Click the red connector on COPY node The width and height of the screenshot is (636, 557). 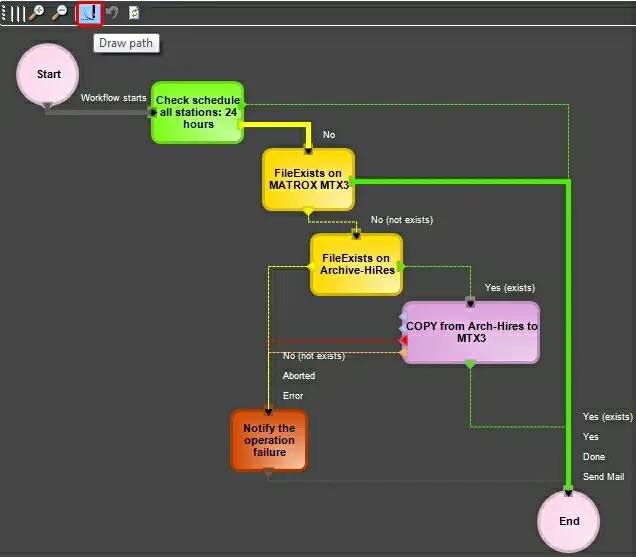click(x=403, y=340)
